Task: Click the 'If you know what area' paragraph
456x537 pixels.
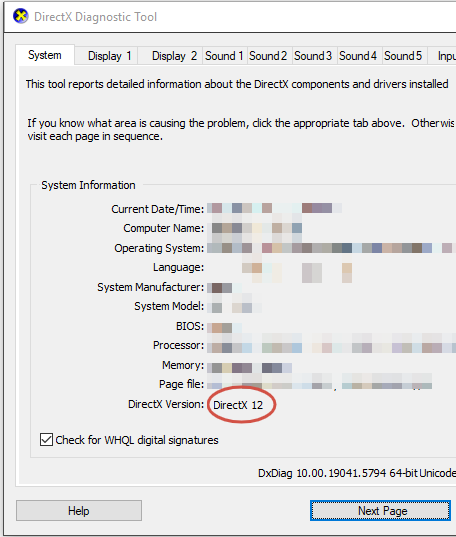Action: click(x=241, y=130)
